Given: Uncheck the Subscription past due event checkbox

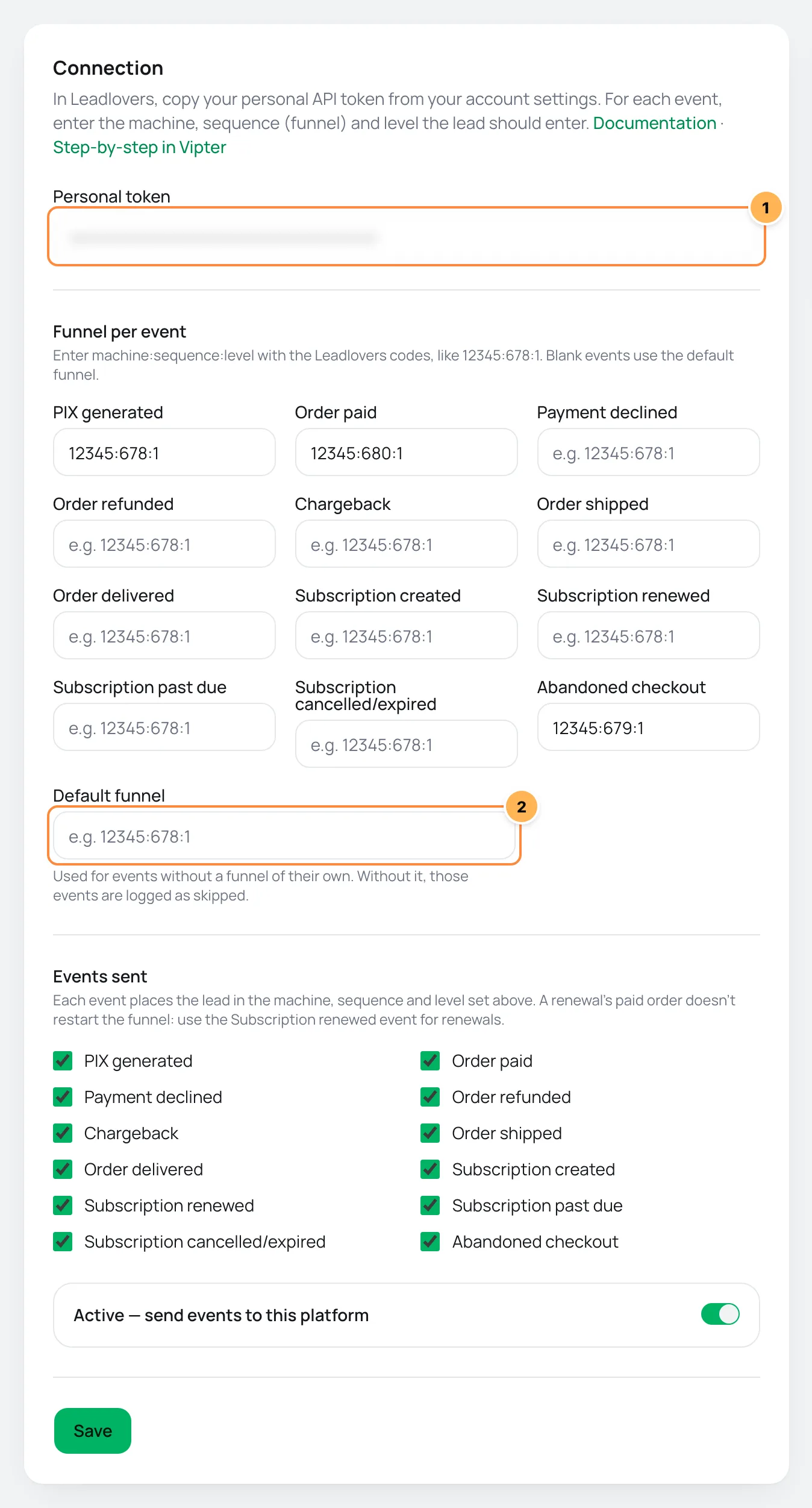Looking at the screenshot, I should click(x=430, y=1205).
